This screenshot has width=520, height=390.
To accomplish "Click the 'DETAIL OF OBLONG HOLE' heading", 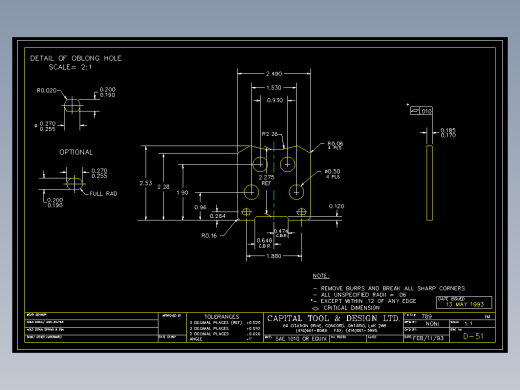I will coord(76,58).
